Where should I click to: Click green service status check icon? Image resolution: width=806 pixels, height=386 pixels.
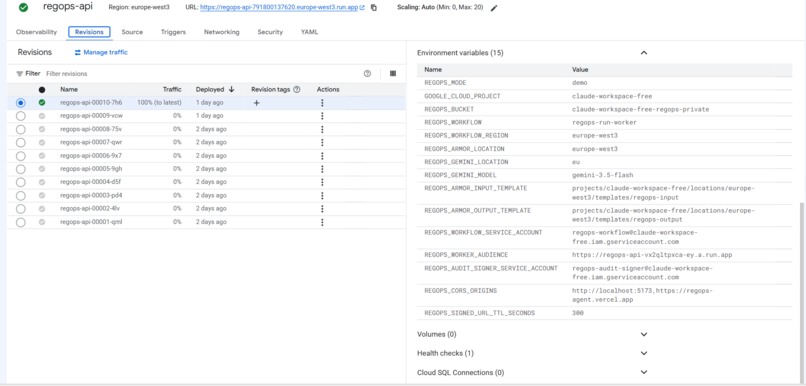coord(23,8)
